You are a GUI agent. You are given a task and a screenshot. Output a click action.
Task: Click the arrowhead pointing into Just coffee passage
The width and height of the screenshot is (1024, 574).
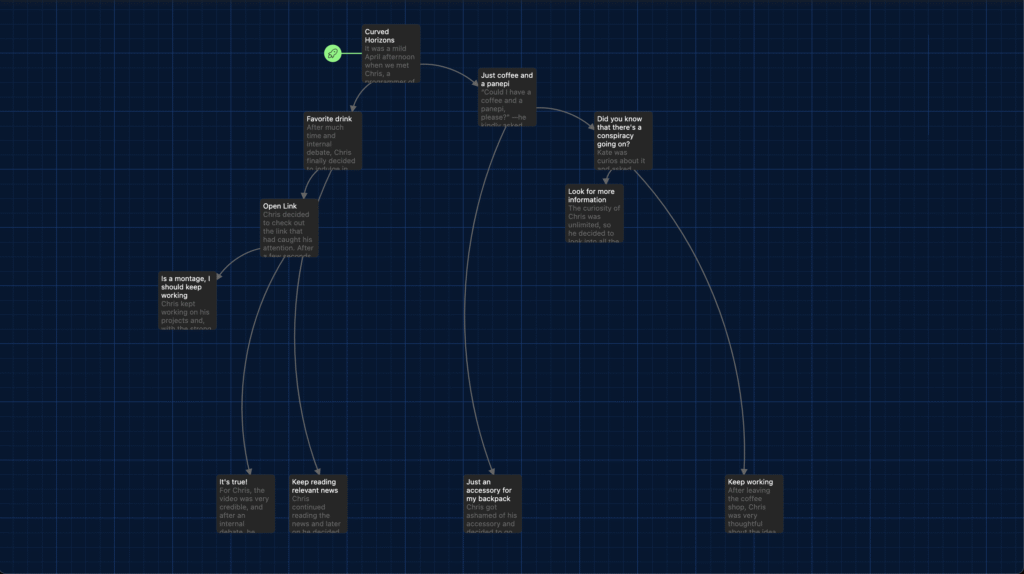point(475,84)
